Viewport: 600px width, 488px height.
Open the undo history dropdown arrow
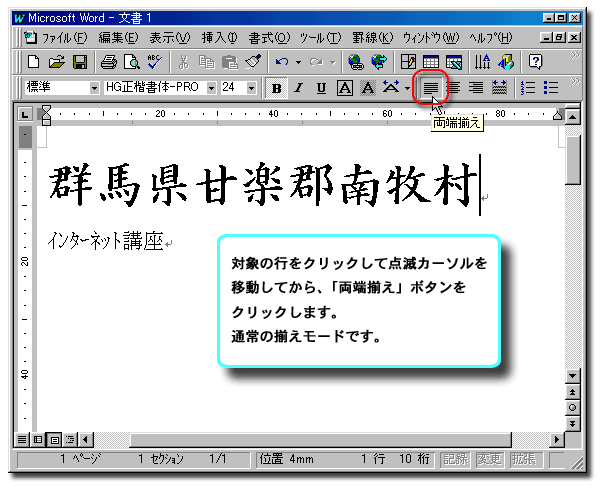[x=298, y=62]
